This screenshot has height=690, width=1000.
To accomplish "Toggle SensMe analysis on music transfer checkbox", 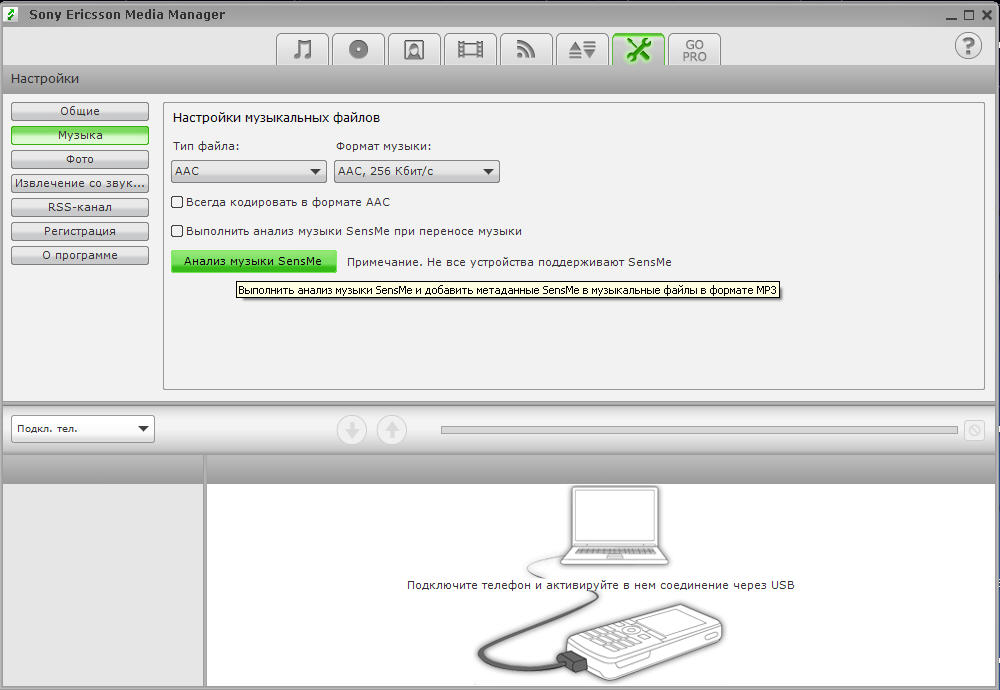I will tap(177, 231).
